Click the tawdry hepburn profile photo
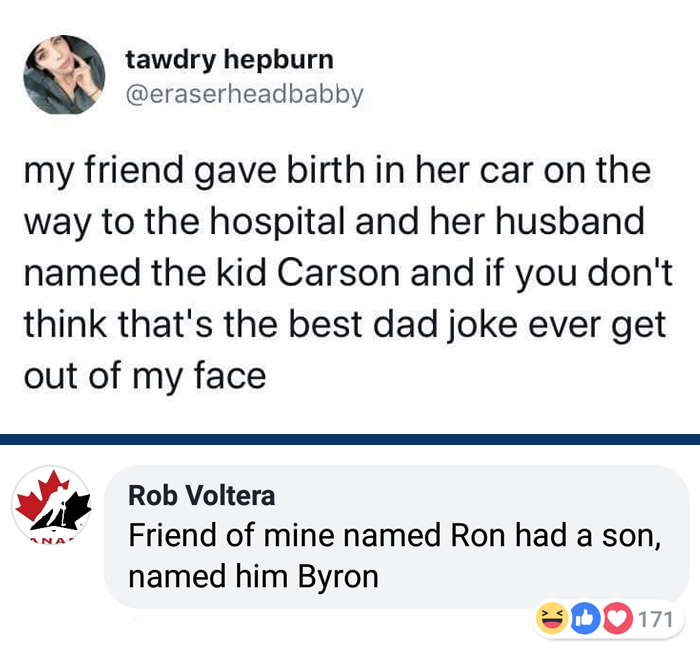The height and width of the screenshot is (658, 700). 65,76
